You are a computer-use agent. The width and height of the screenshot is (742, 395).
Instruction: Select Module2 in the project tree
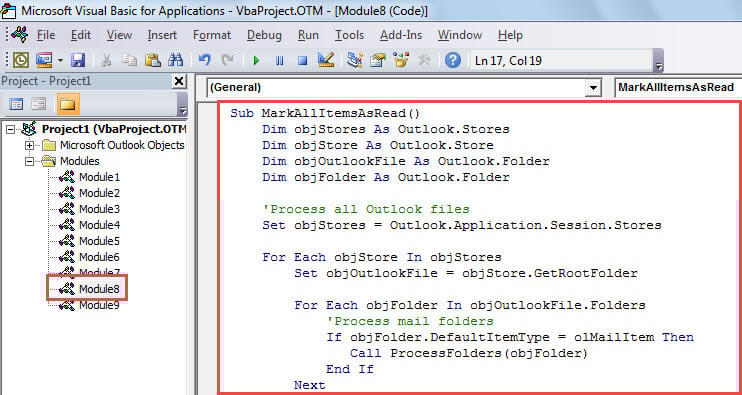click(x=99, y=193)
